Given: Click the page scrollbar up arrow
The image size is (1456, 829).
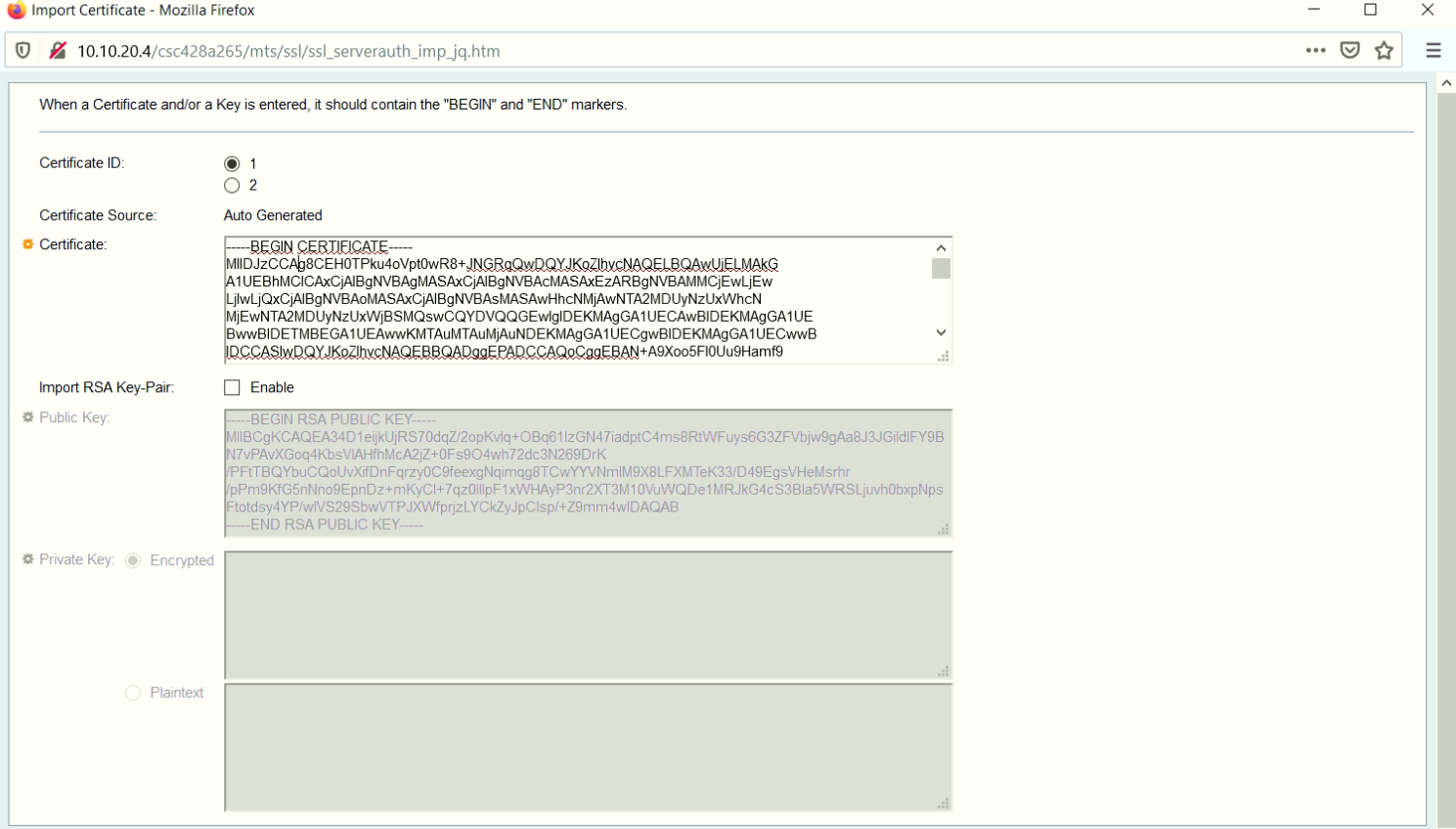Looking at the screenshot, I should pyautogui.click(x=1446, y=84).
